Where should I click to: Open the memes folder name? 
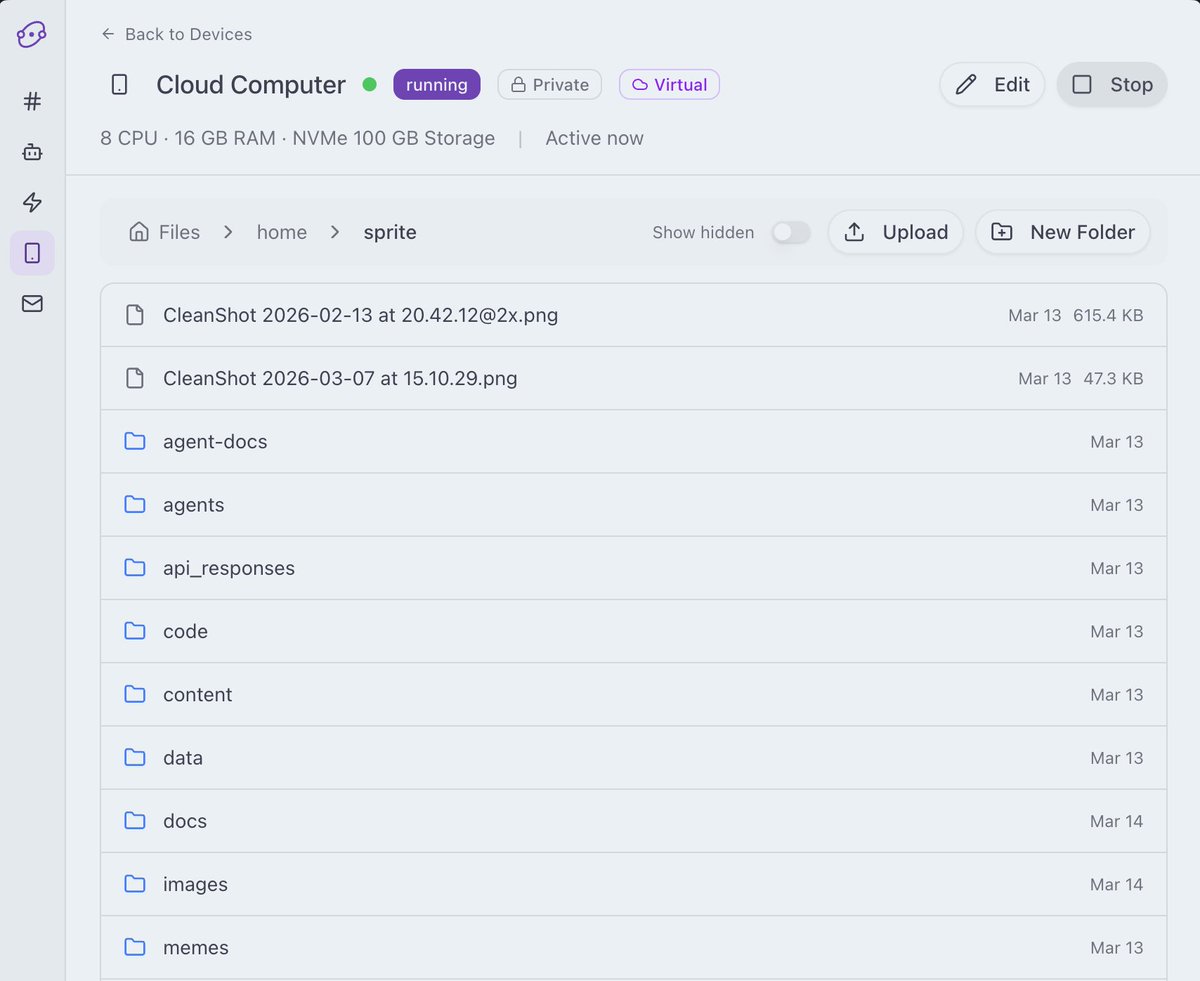(196, 947)
